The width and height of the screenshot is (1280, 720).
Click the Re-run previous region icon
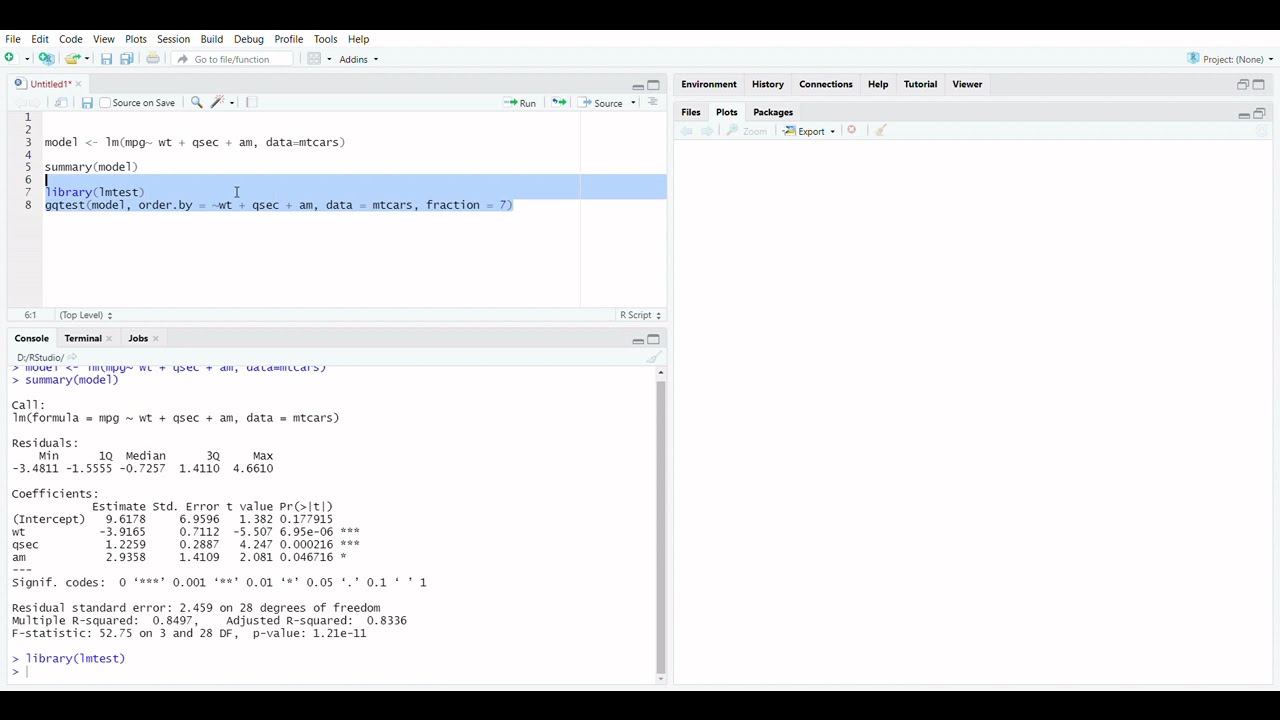(558, 103)
